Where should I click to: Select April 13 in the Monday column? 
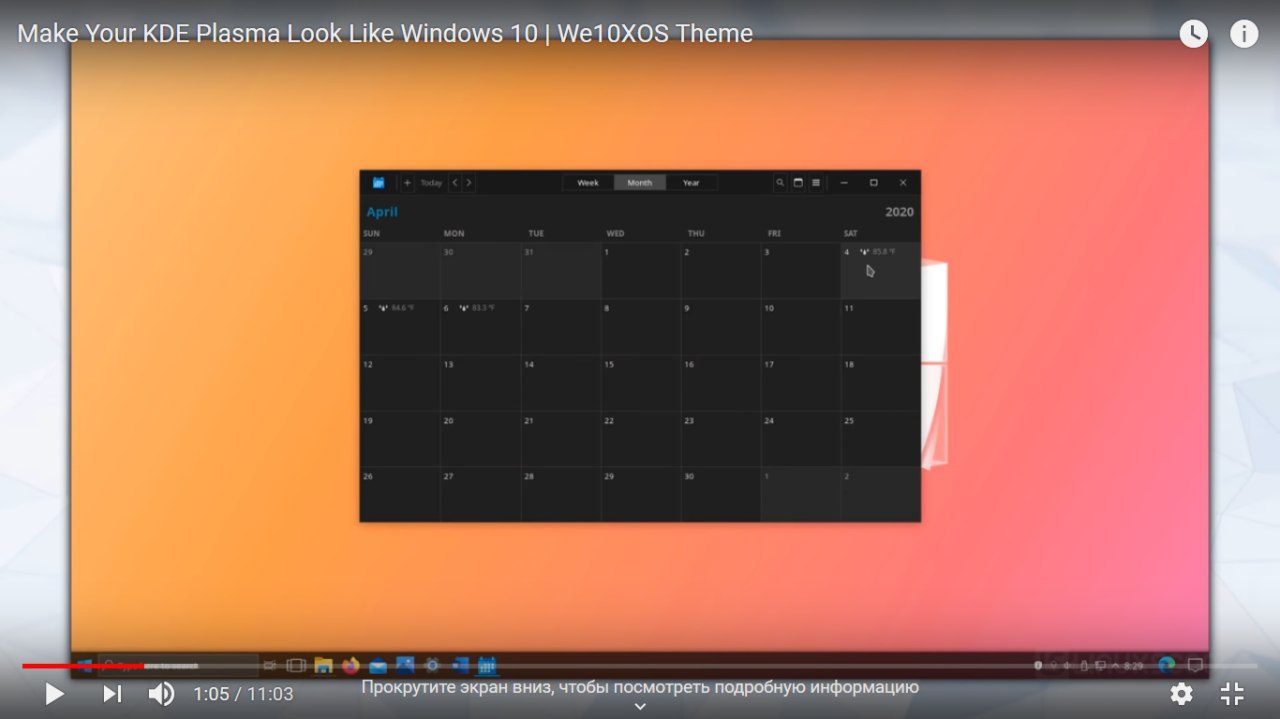(x=481, y=382)
